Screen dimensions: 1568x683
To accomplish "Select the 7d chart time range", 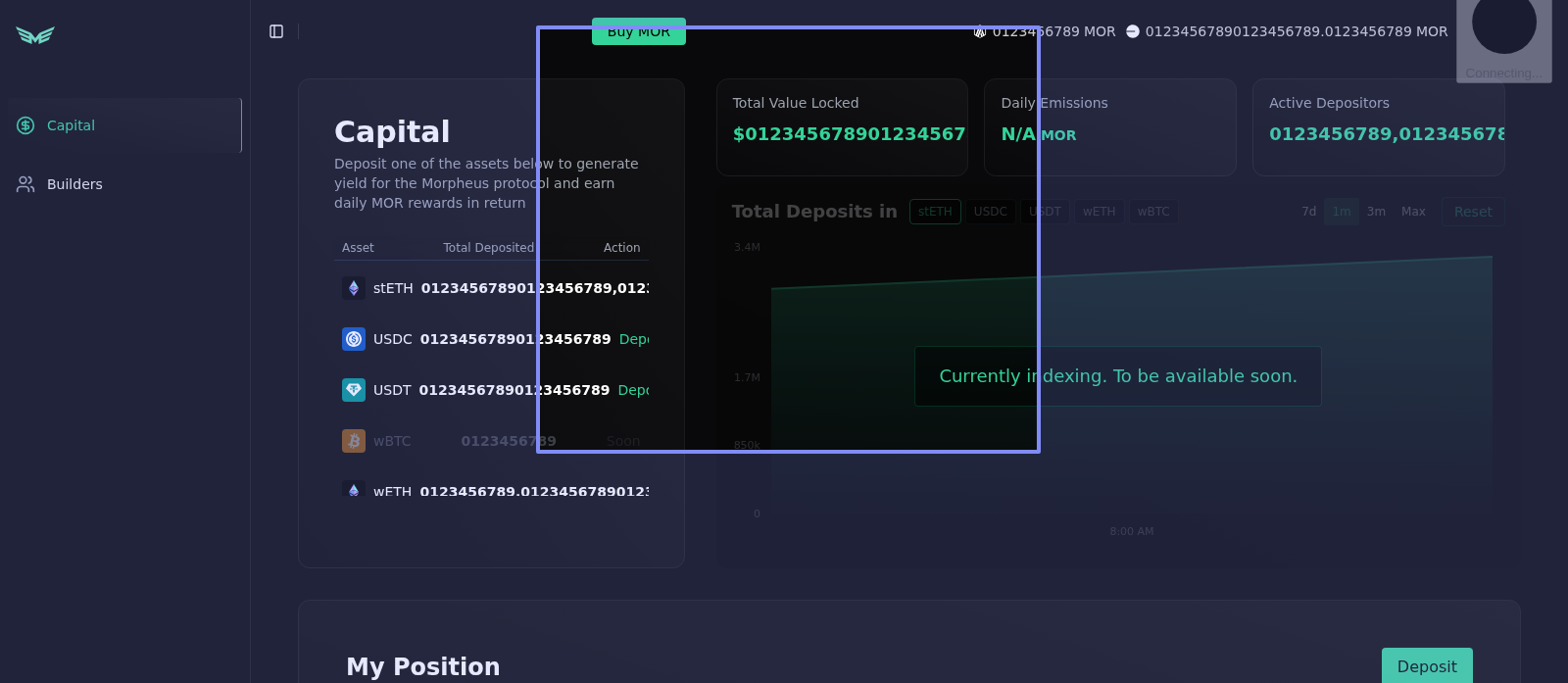I will [1308, 212].
